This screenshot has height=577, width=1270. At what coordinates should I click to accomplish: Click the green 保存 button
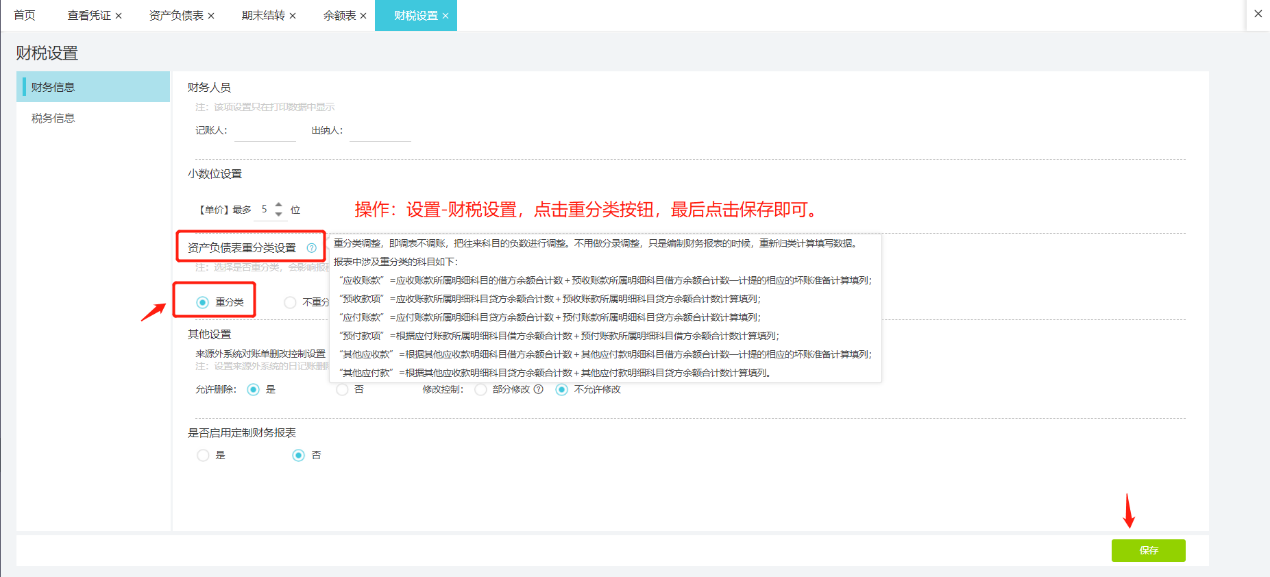[1148, 550]
